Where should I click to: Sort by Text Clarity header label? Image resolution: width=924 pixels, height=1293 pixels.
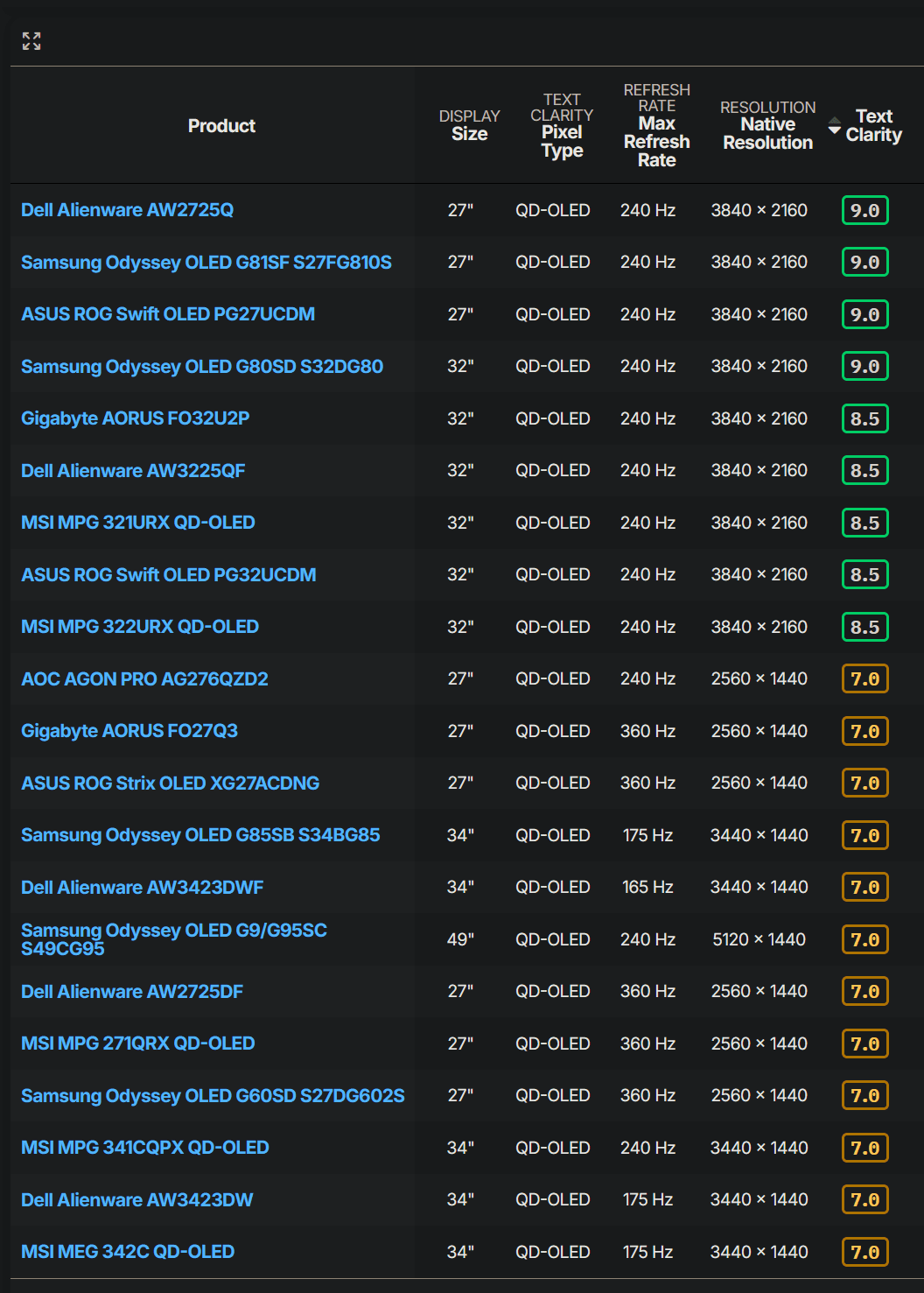[874, 125]
